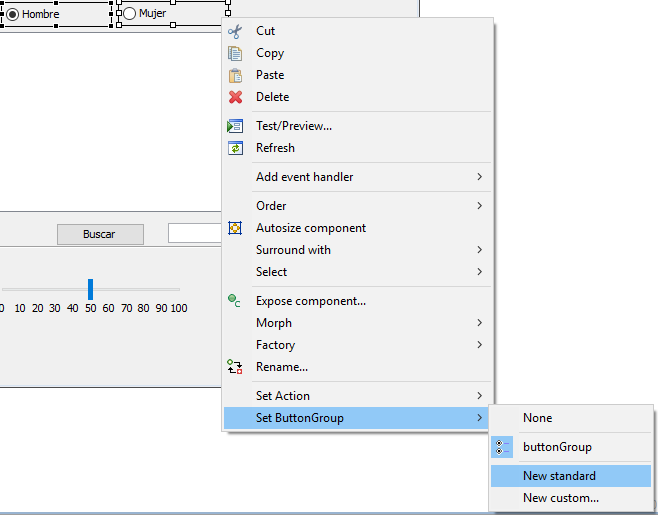Choose New standard button group
The width and height of the screenshot is (658, 515).
pyautogui.click(x=559, y=476)
